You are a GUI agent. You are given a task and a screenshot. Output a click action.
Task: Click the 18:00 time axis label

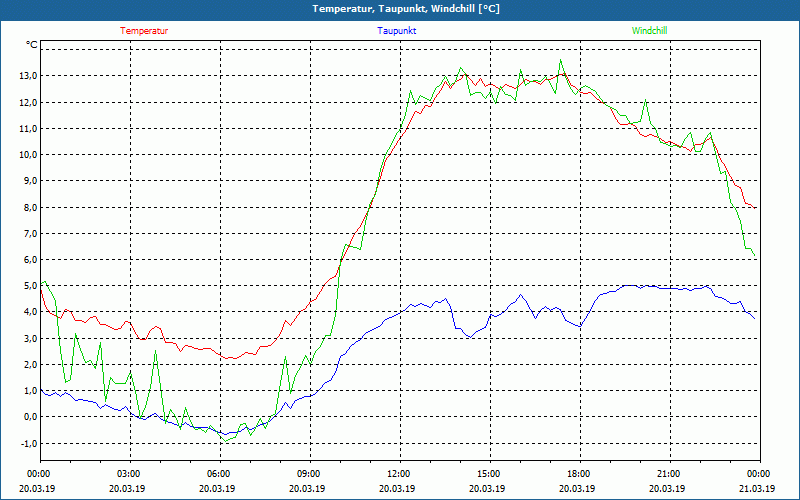tap(580, 474)
